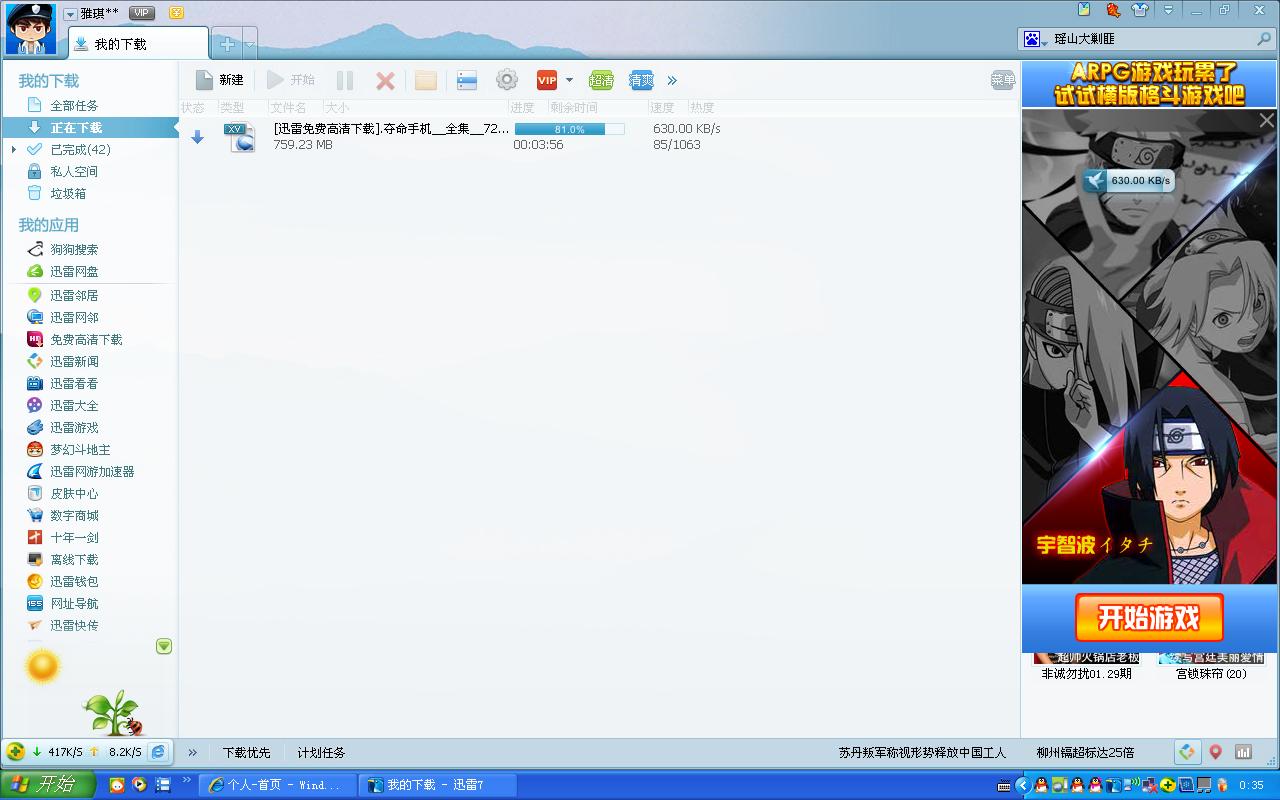Open 计划任务 in the status bar
This screenshot has height=800, width=1280.
click(x=321, y=752)
